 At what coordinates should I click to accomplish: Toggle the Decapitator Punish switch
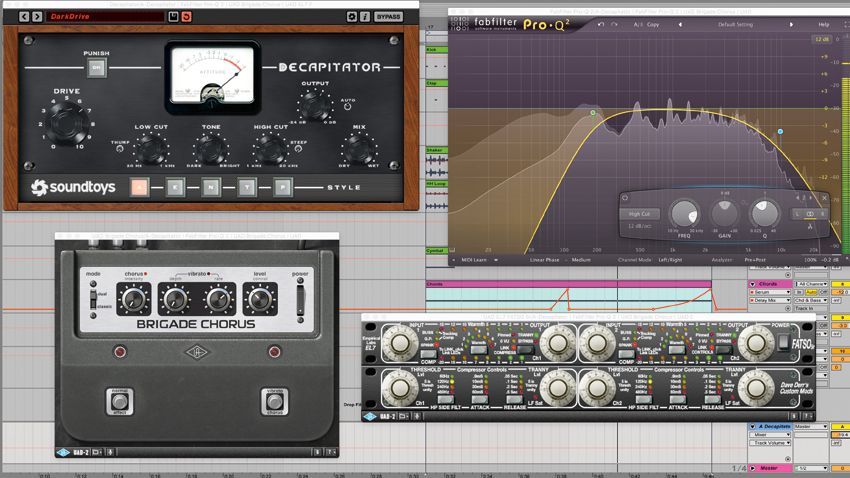click(96, 68)
